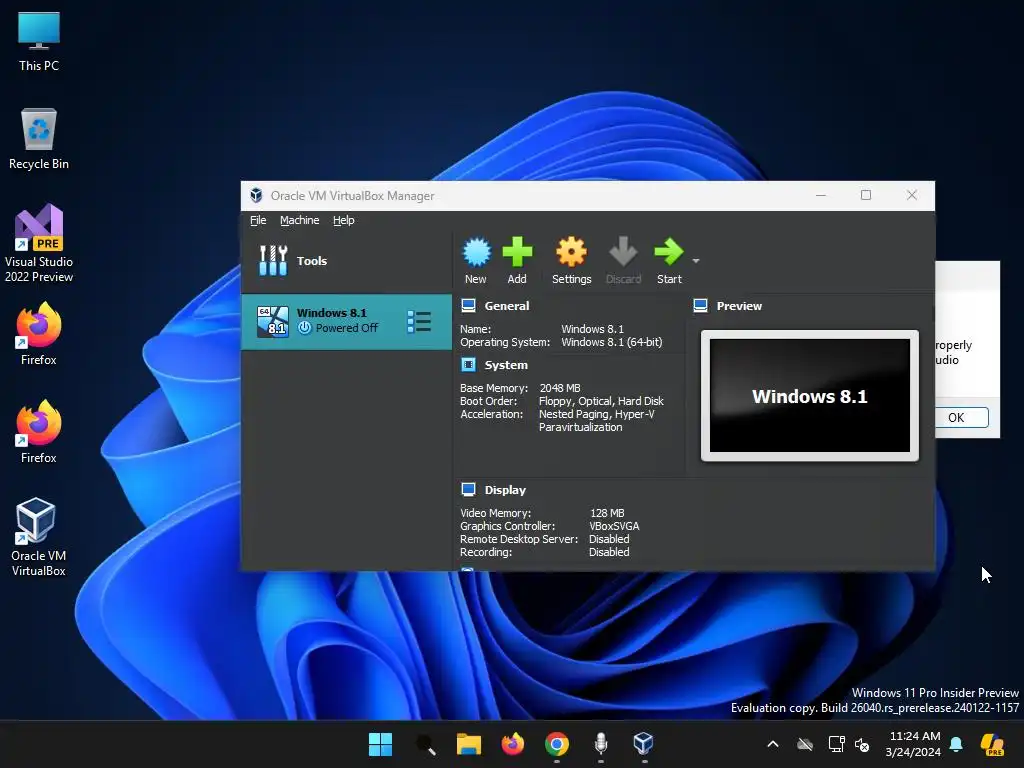1024x768 pixels.
Task: Show hidden system tray icons
Action: [x=773, y=744]
